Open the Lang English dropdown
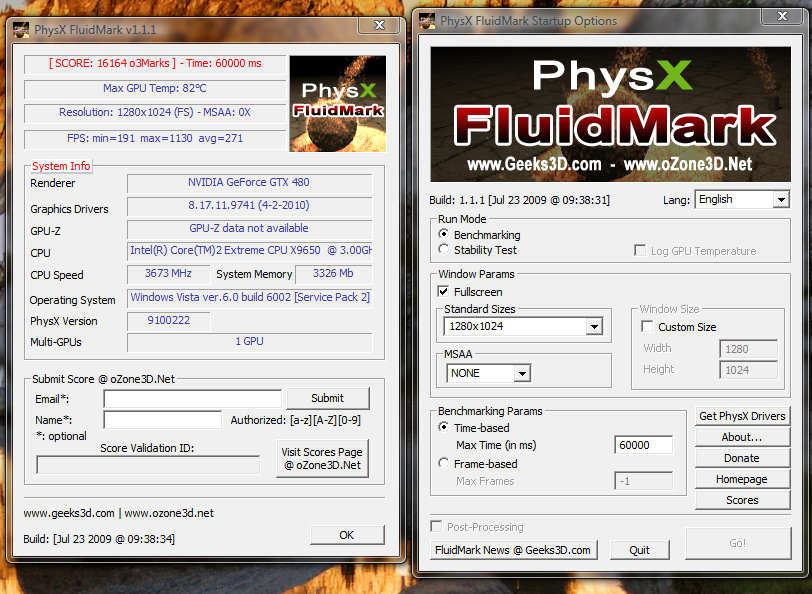 [x=742, y=199]
